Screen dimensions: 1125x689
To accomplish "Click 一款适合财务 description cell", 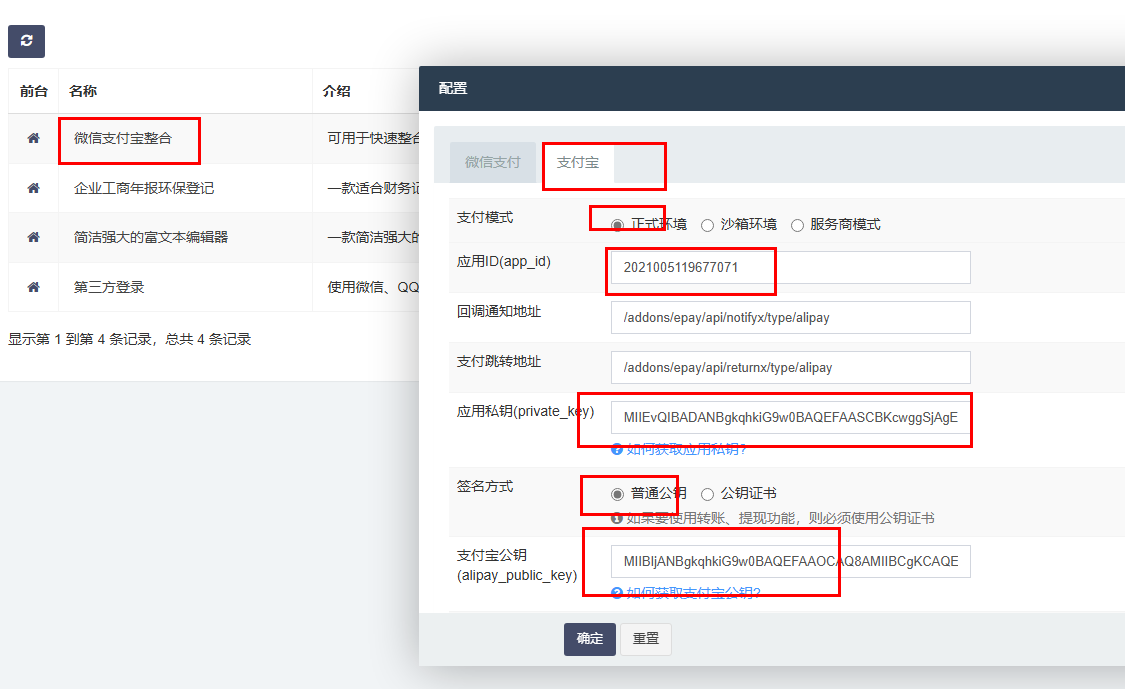I will click(373, 188).
